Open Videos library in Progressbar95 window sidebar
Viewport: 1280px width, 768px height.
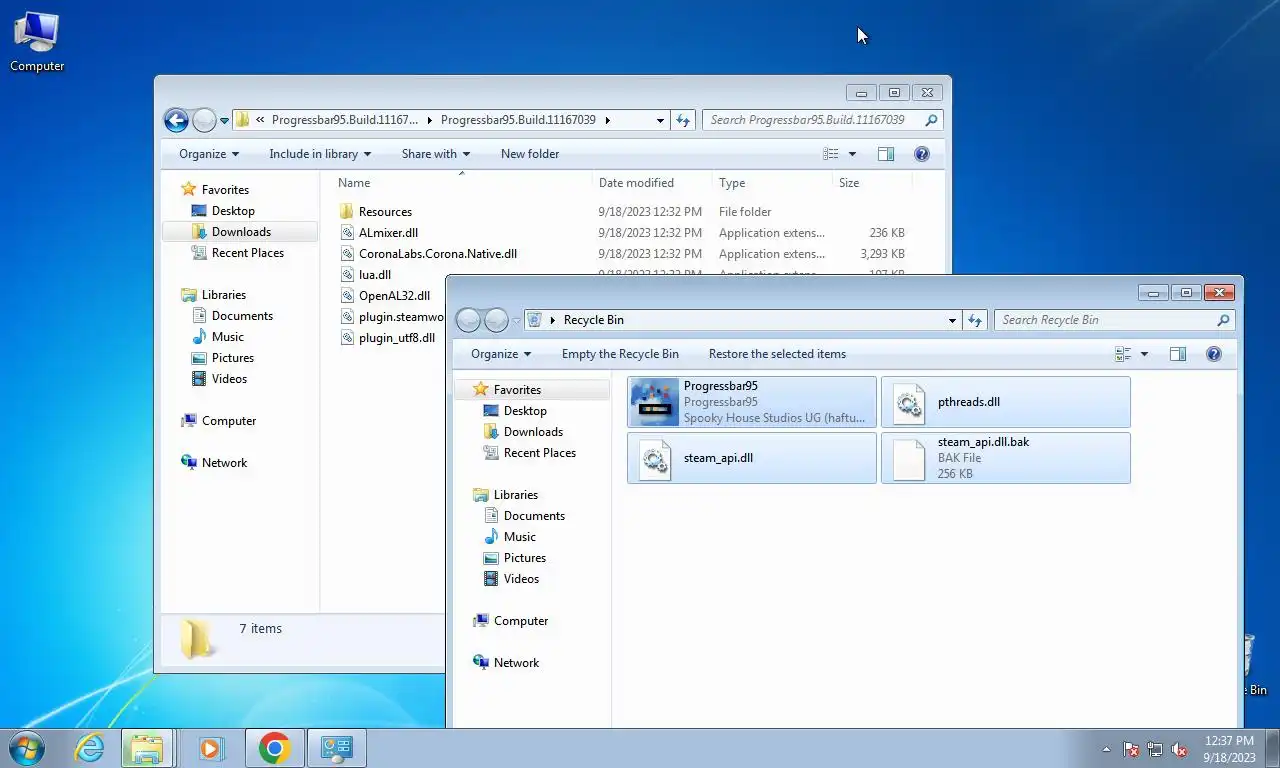[x=229, y=379]
